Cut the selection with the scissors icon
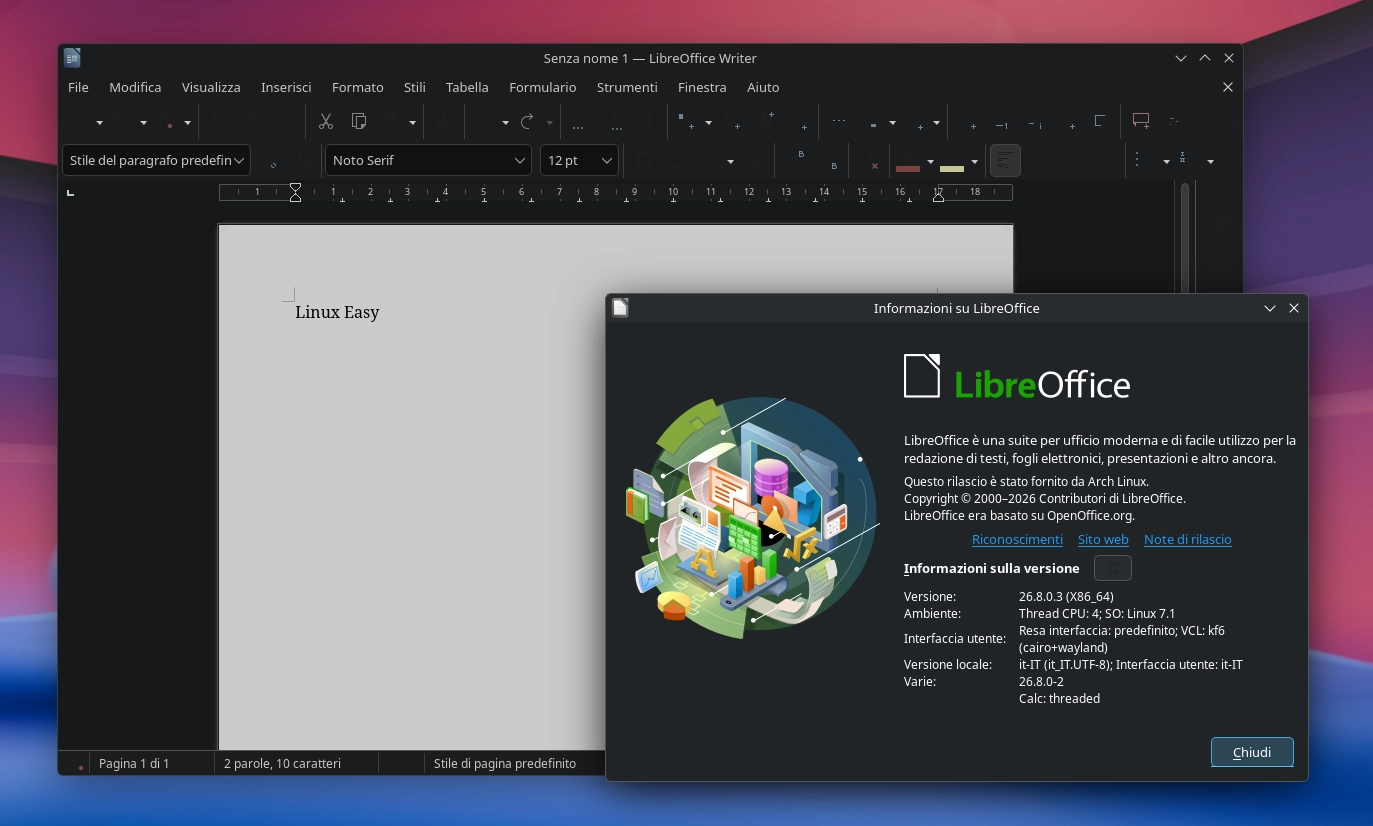The height and width of the screenshot is (826, 1373). (325, 122)
